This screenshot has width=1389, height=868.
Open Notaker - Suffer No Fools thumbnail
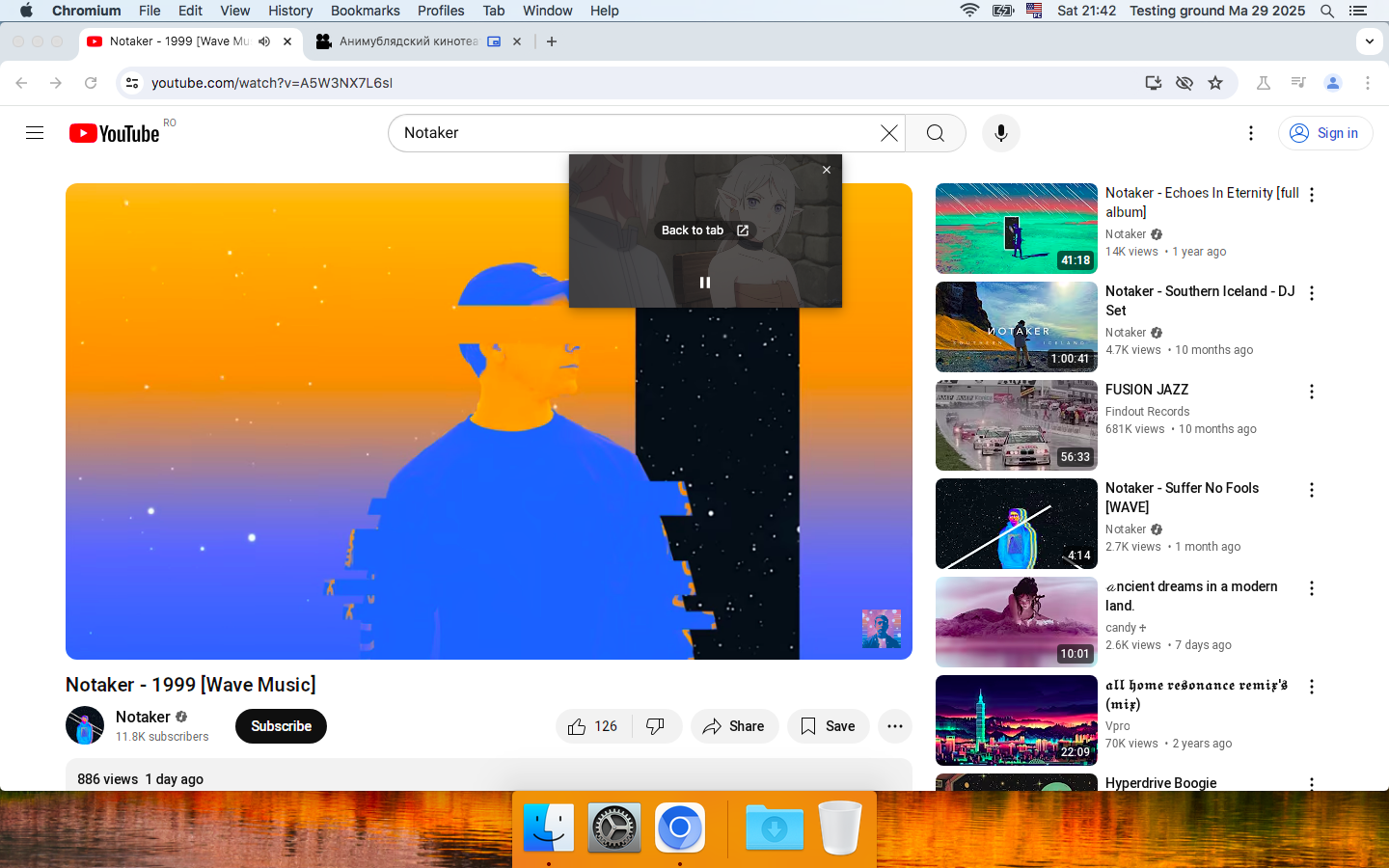click(1016, 524)
